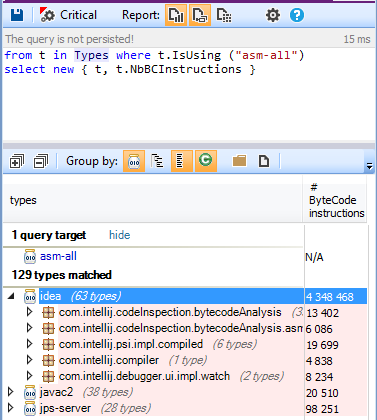This screenshot has width=377, height=420.
Task: Expand com.intellij.compiler node
Action: (29, 360)
